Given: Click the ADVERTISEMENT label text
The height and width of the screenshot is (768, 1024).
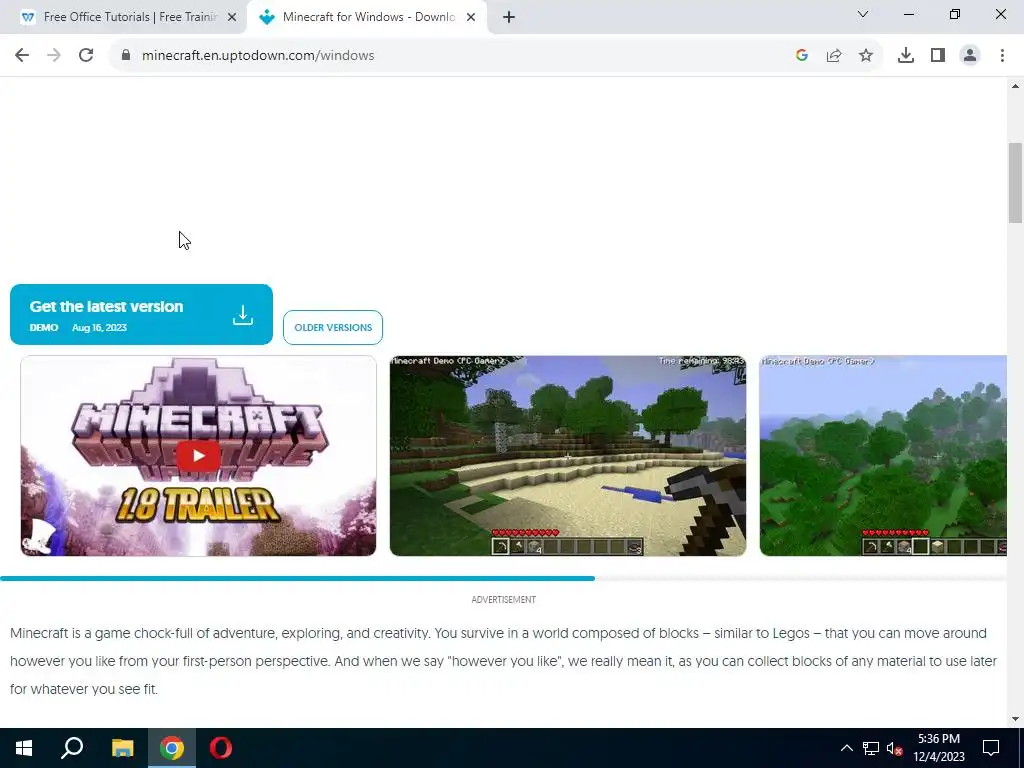Looking at the screenshot, I should pos(504,600).
